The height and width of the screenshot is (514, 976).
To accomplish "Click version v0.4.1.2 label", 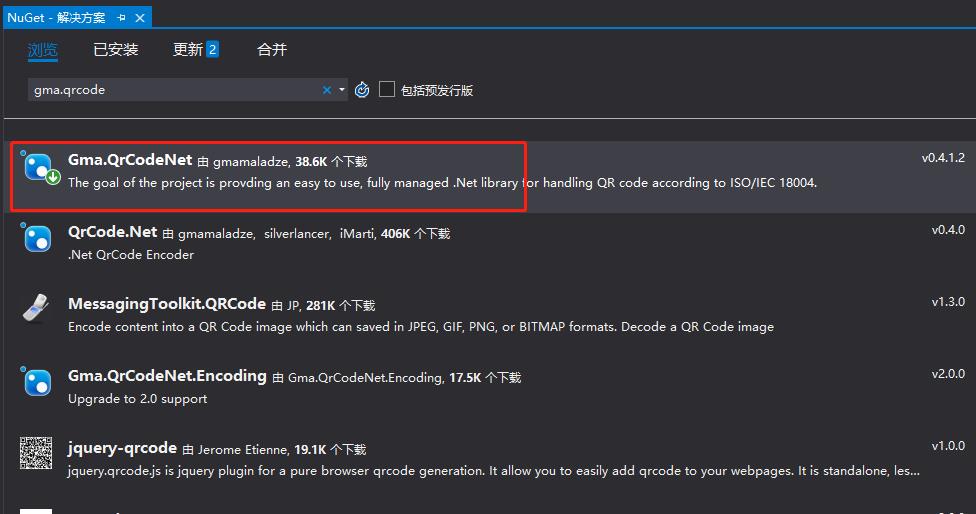I will click(x=943, y=158).
